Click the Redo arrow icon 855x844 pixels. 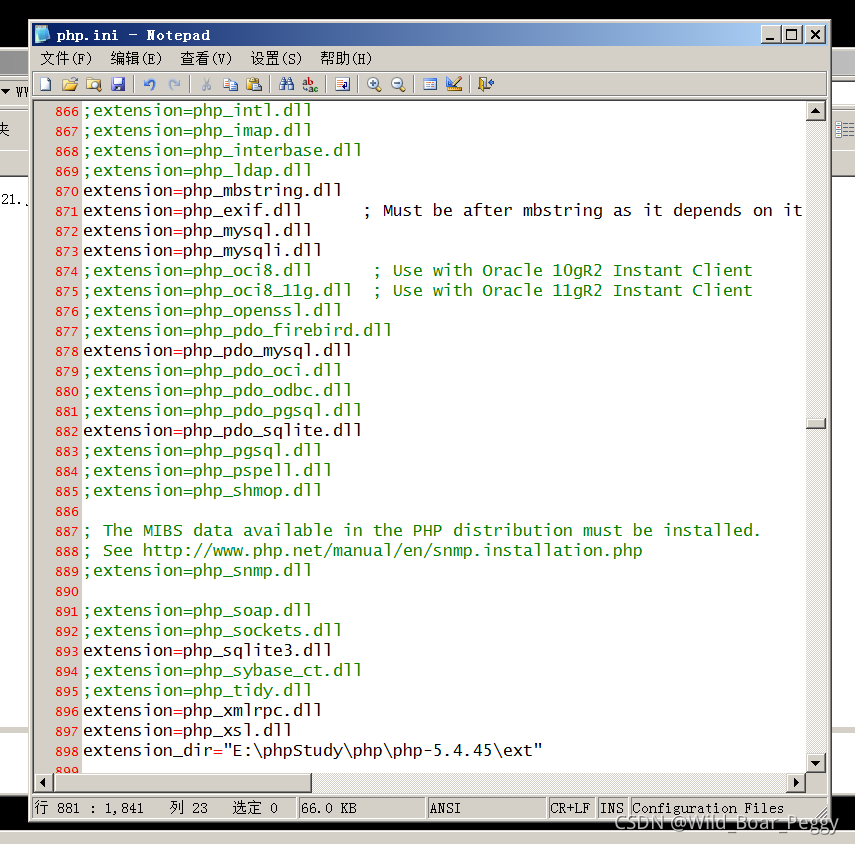tap(174, 84)
